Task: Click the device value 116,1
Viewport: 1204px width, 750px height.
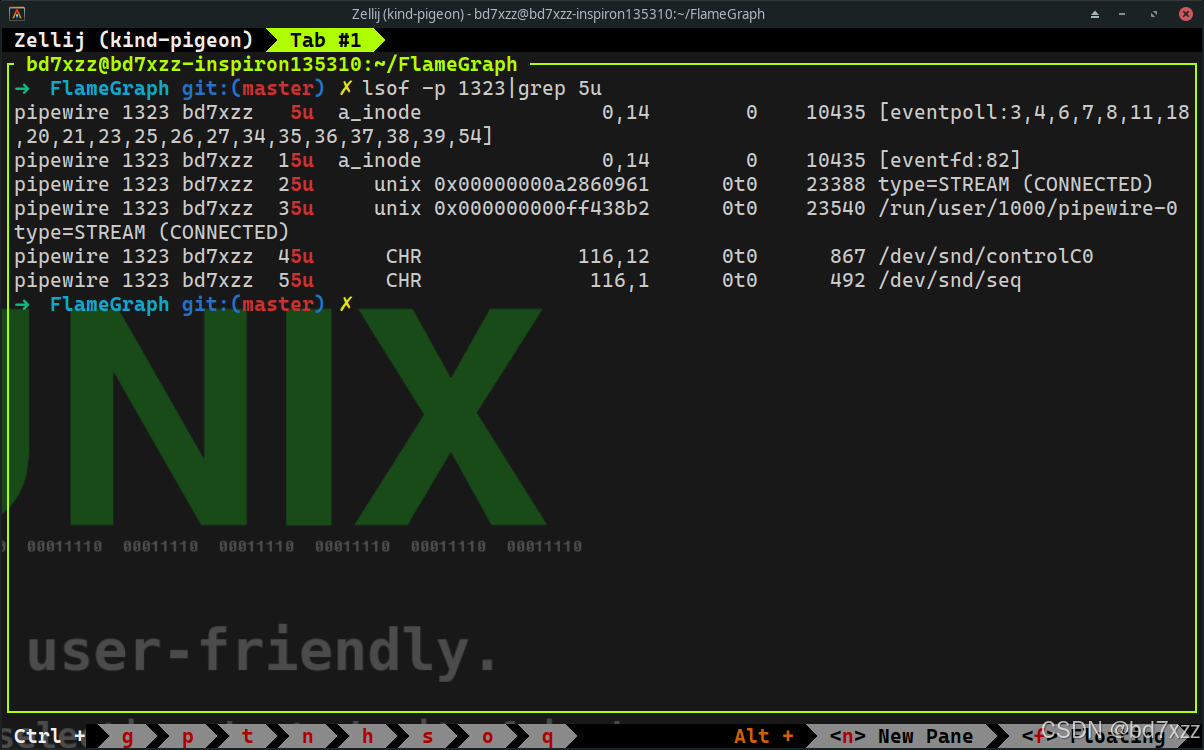Action: 620,281
